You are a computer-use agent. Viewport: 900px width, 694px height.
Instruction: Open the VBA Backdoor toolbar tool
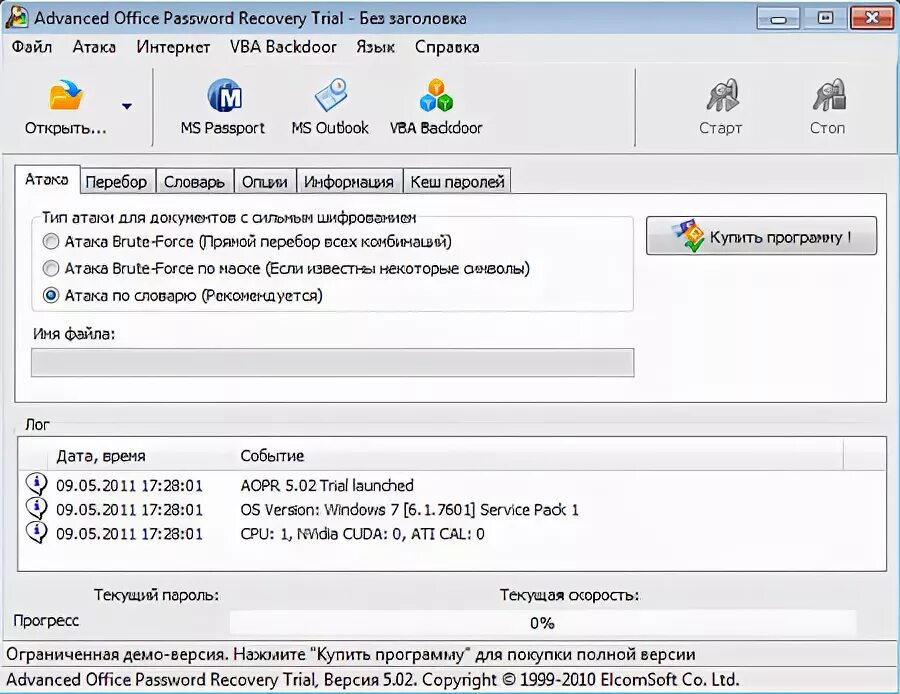[436, 107]
